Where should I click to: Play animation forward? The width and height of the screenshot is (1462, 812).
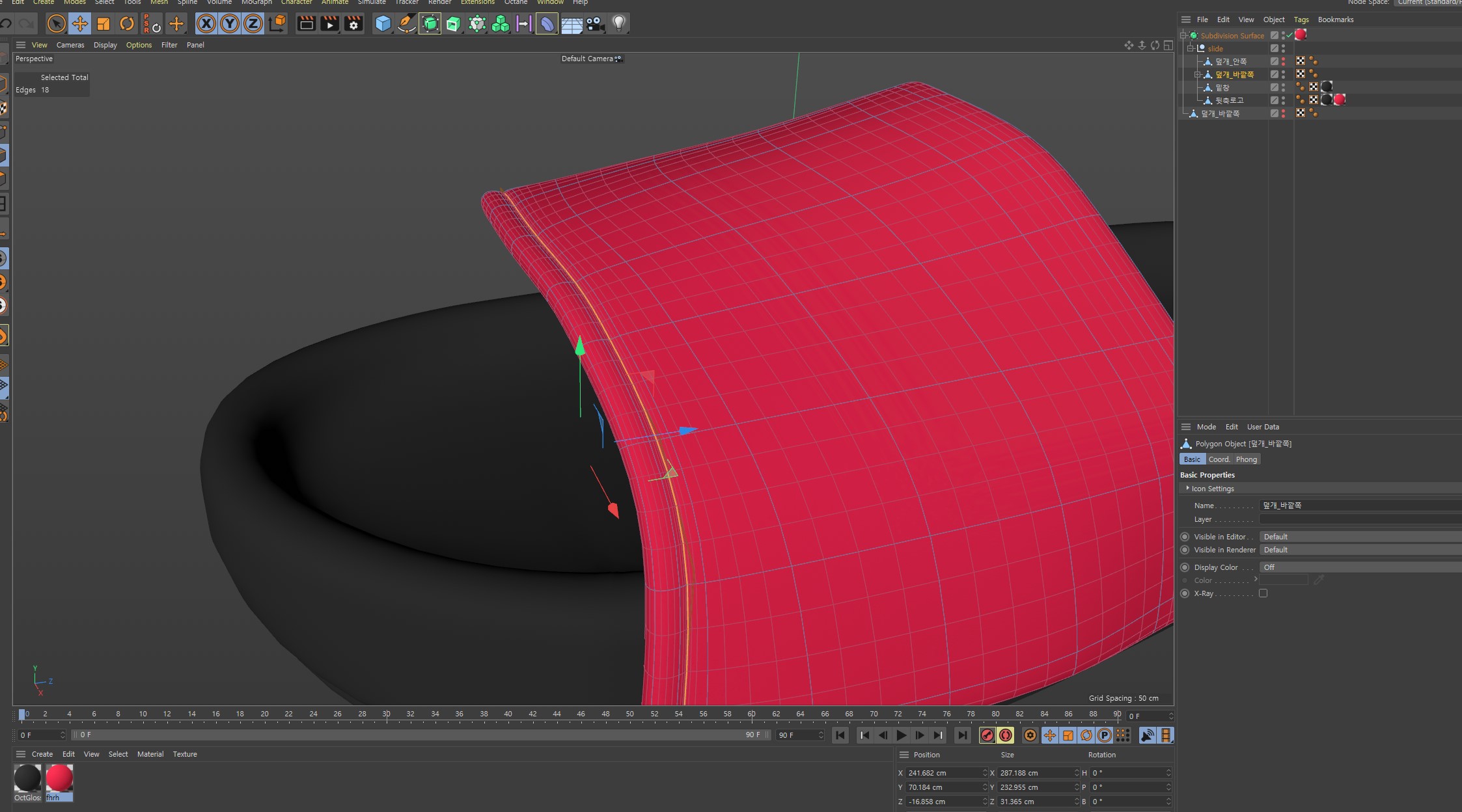coord(901,735)
